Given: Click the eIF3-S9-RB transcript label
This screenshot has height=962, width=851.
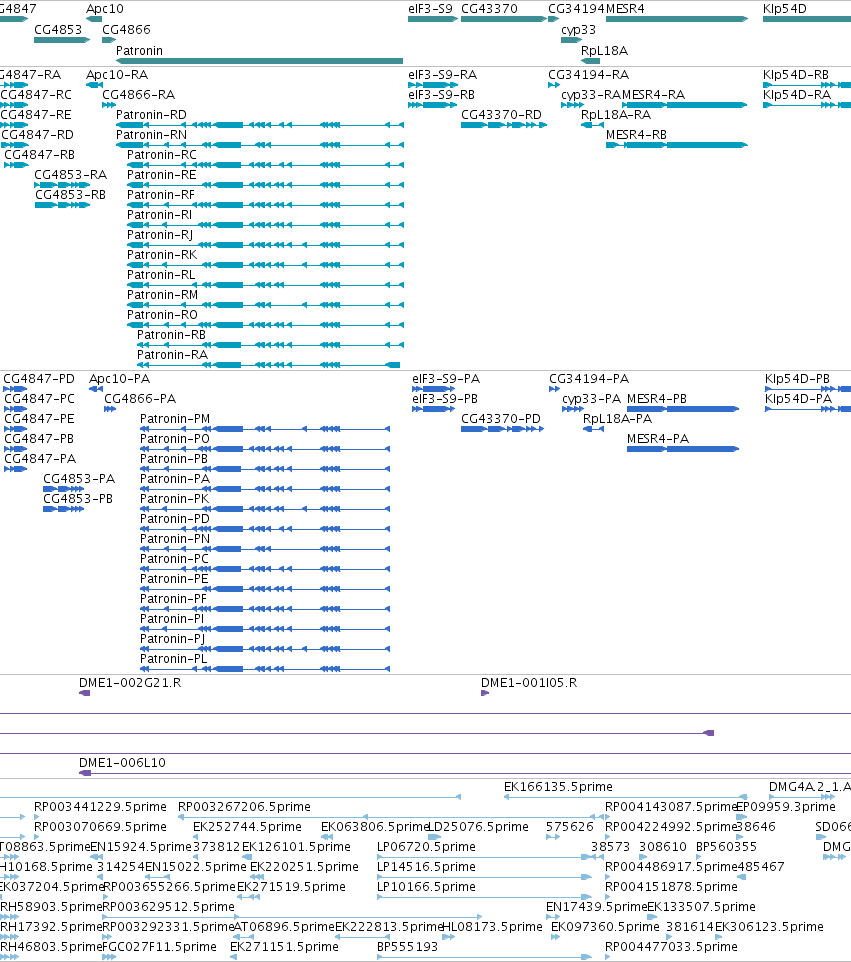Looking at the screenshot, I should tap(441, 95).
